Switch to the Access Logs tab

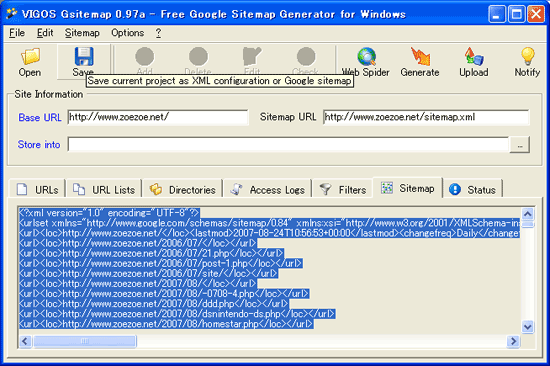coord(268,189)
